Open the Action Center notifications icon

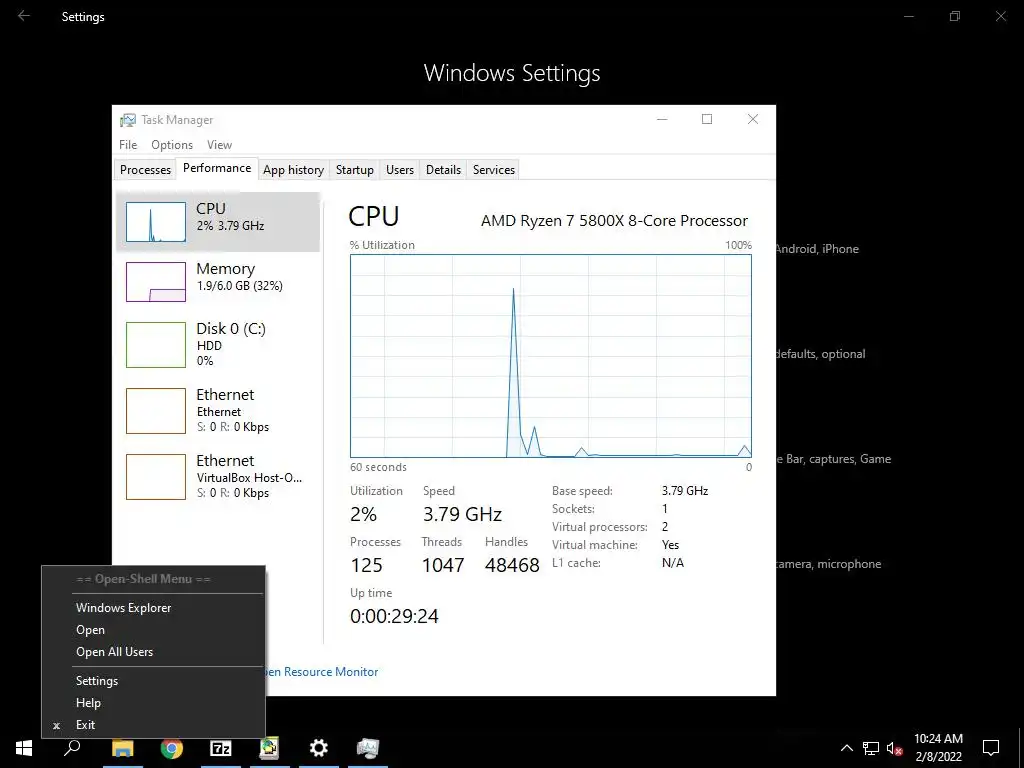[991, 748]
